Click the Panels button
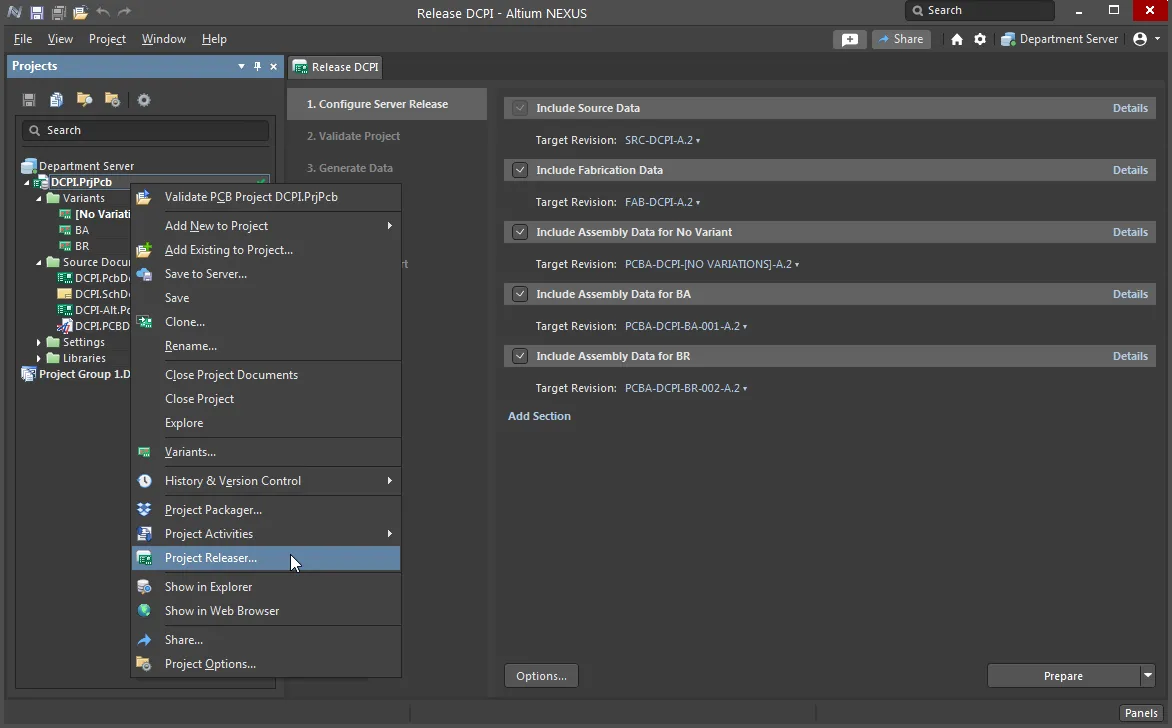1172x728 pixels. [1141, 713]
